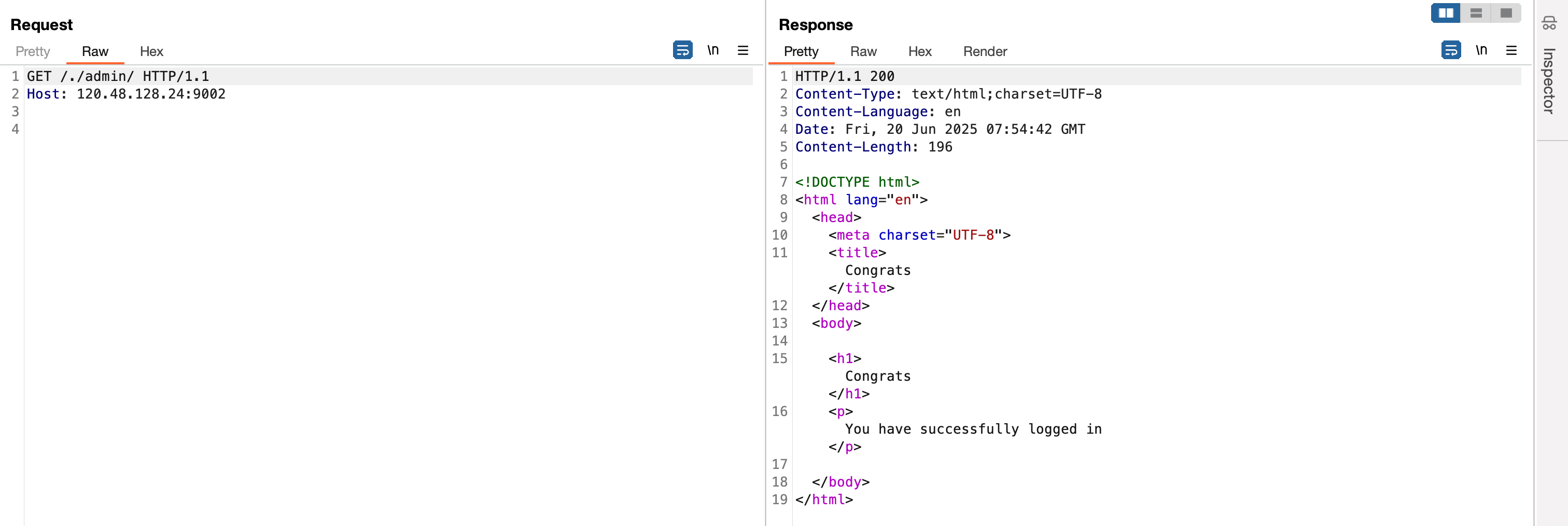Viewport: 1568px width, 526px height.
Task: Click the Response panel heading
Action: [816, 25]
